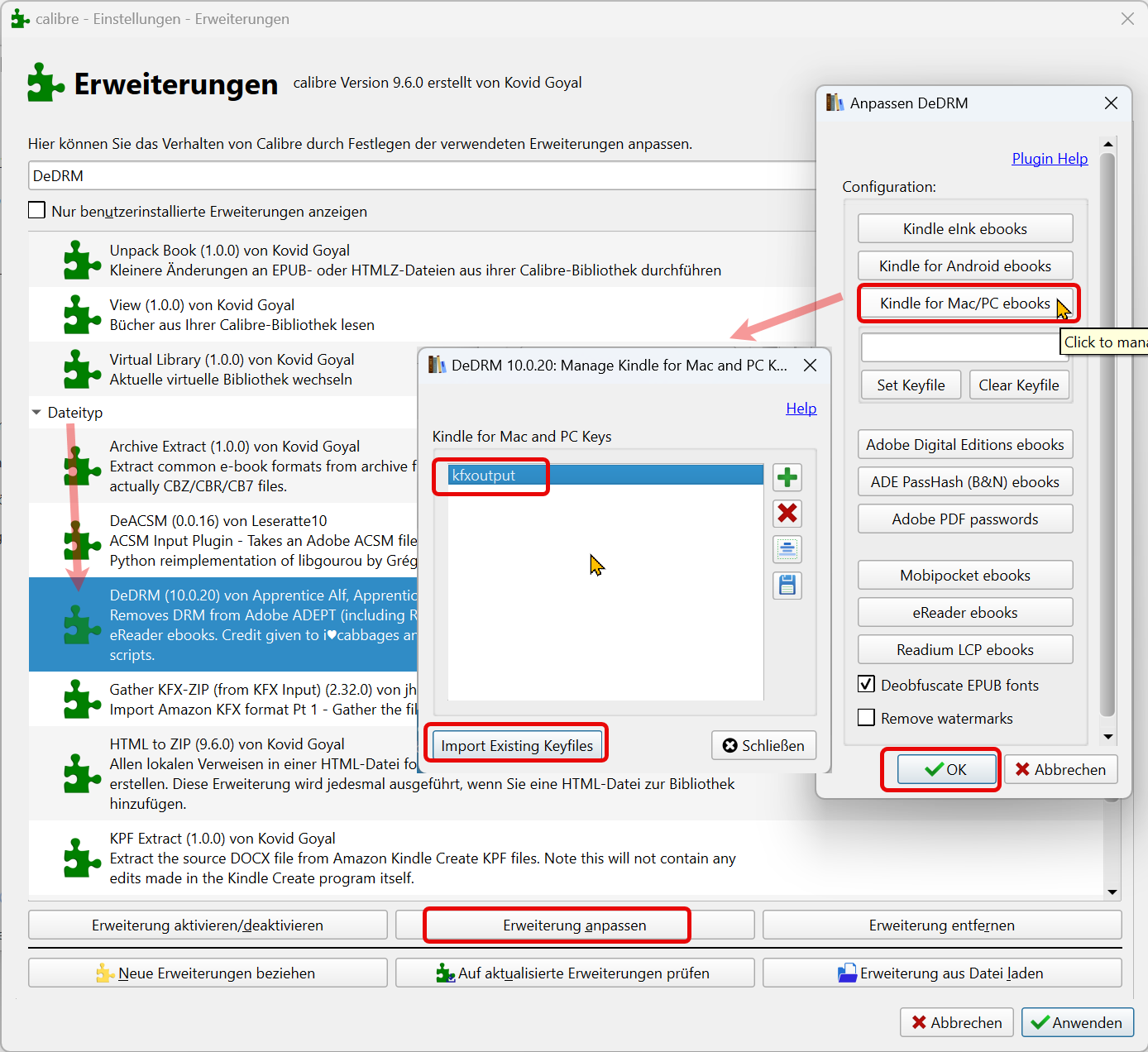Open ADE PassHash (B&N) ebooks settings
1148x1052 pixels.
click(965, 482)
